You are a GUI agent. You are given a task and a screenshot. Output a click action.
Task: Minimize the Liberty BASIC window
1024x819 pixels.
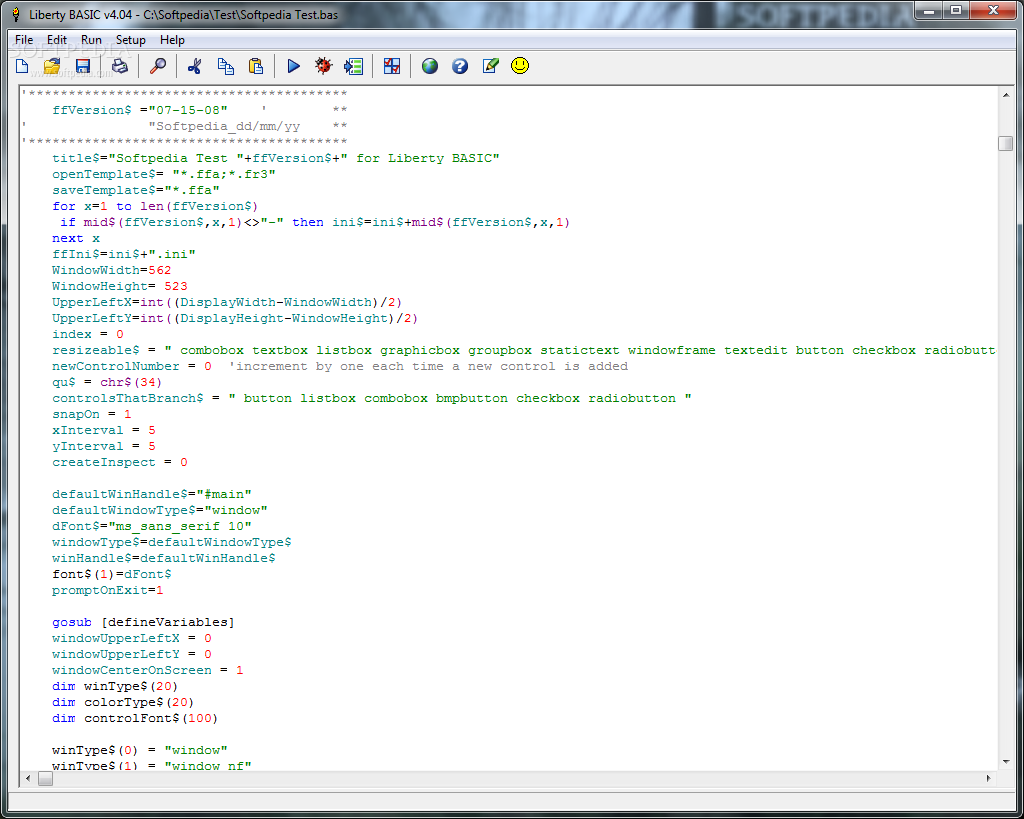(x=930, y=10)
